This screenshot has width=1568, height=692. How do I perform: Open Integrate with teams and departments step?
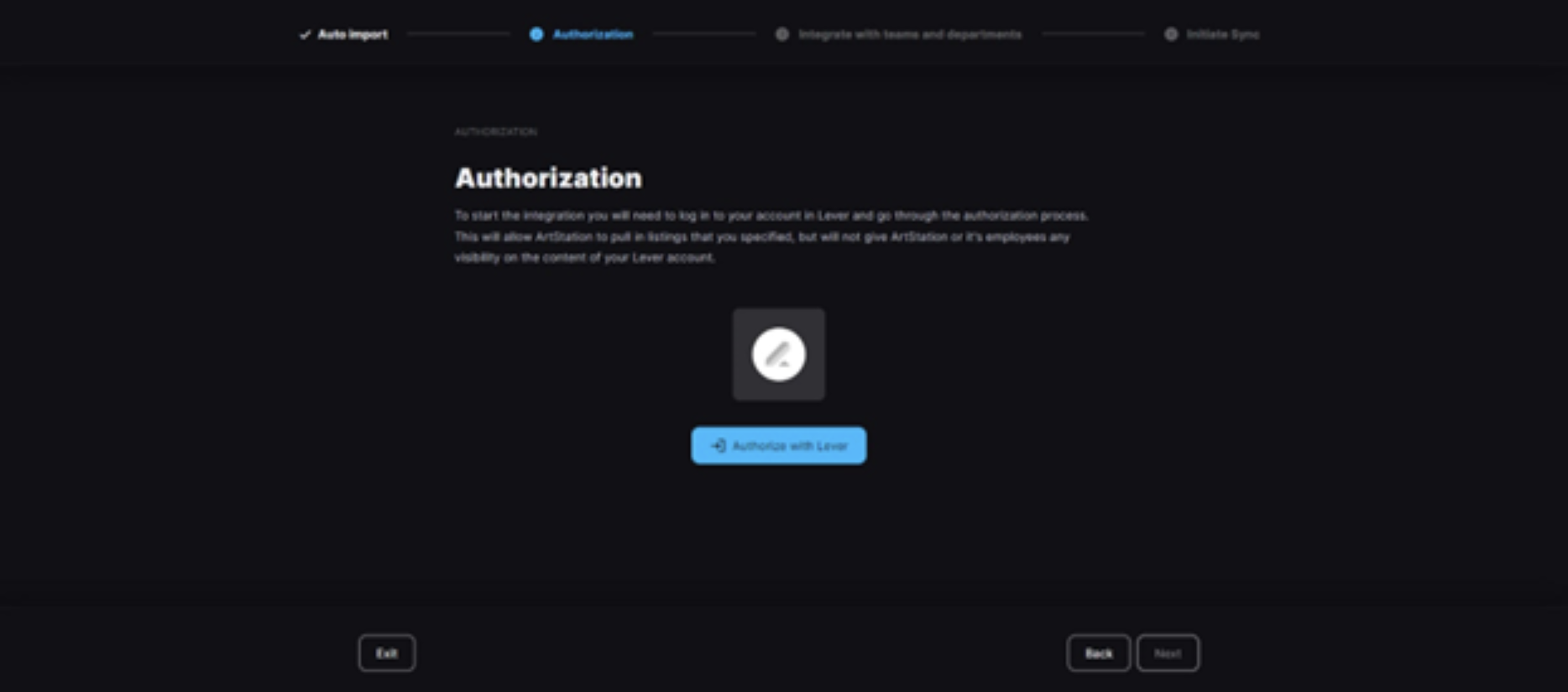pyautogui.click(x=910, y=34)
